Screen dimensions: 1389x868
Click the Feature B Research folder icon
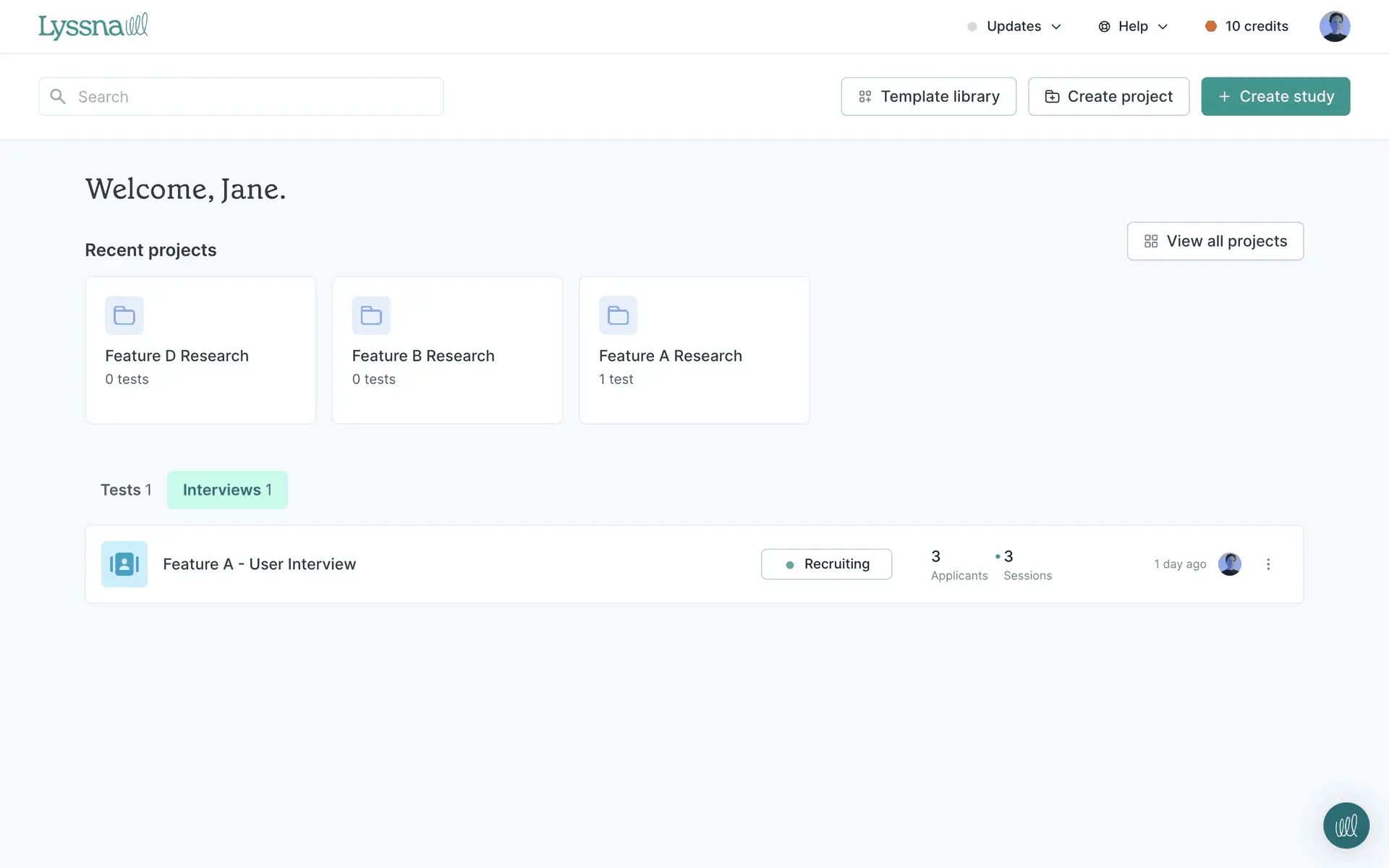371,315
